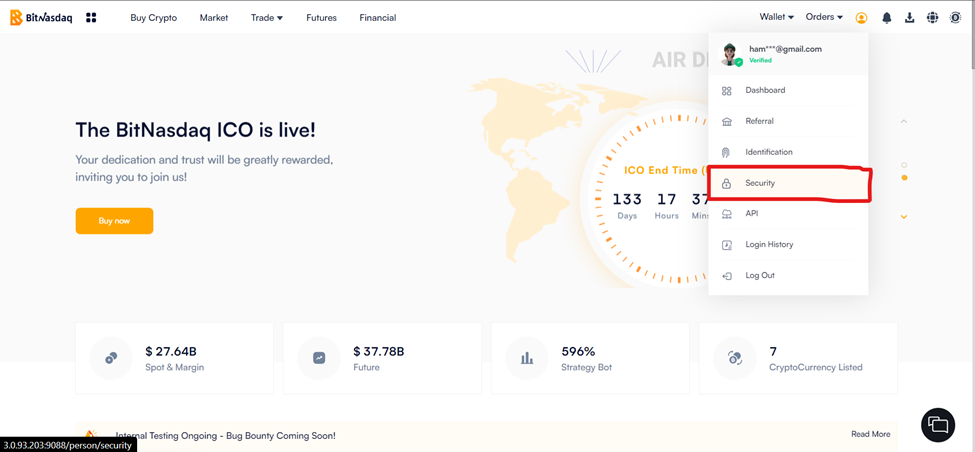Click the download icon in header
975x452 pixels.
click(909, 17)
